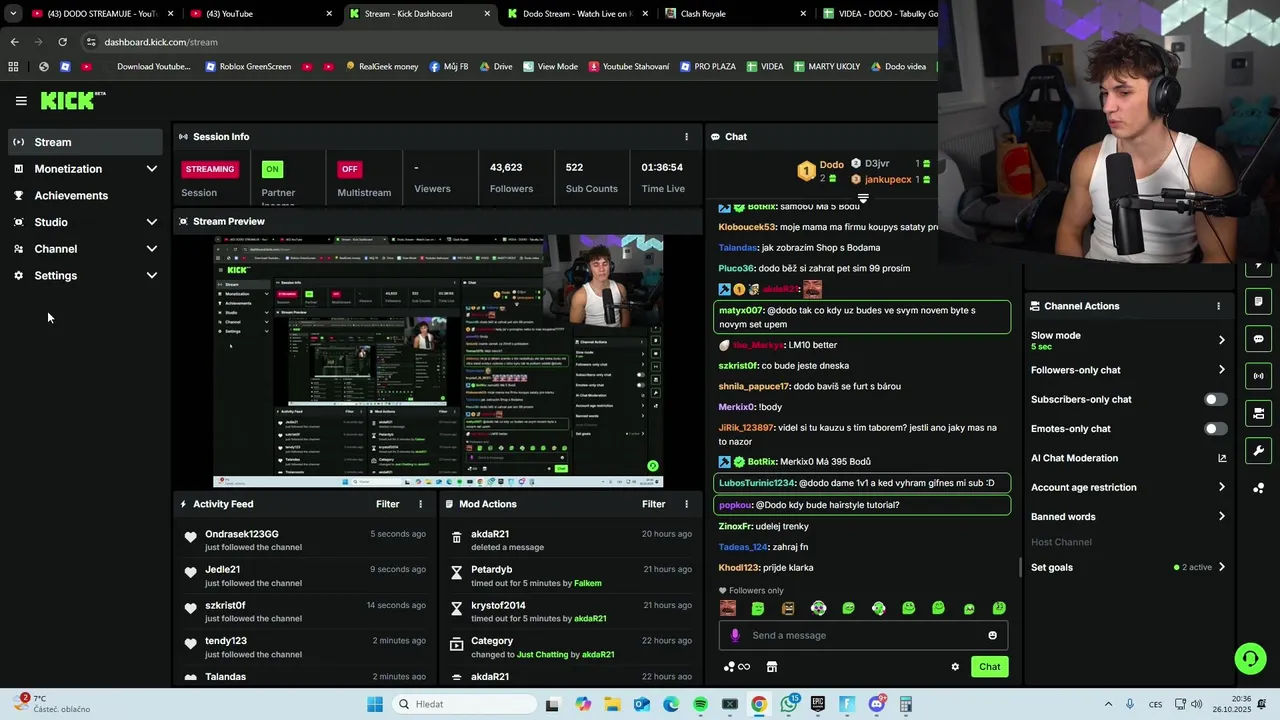Click in the Send a message field

coord(863,636)
